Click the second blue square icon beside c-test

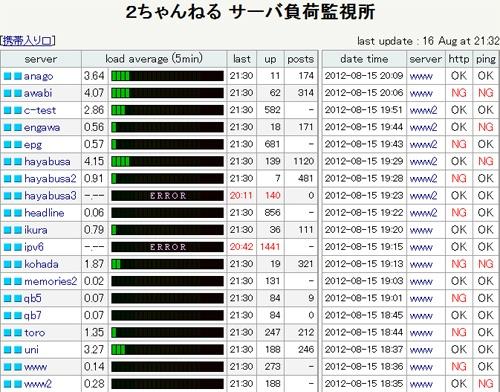(x=18, y=110)
